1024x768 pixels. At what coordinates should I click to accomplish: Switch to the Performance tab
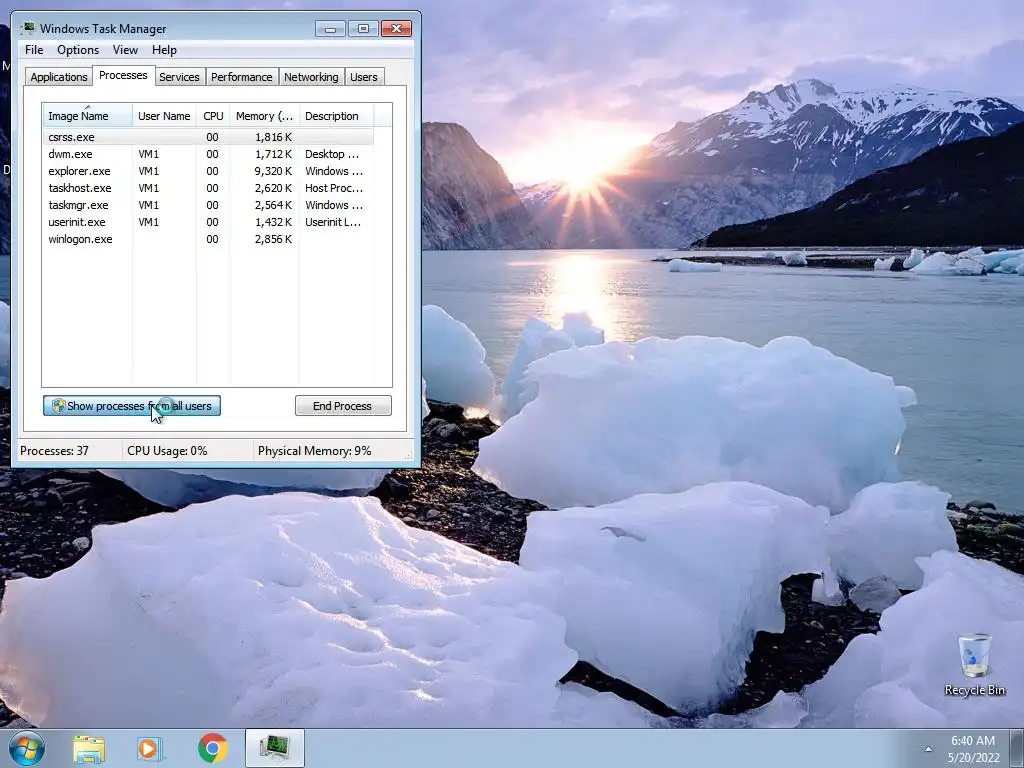tap(242, 76)
